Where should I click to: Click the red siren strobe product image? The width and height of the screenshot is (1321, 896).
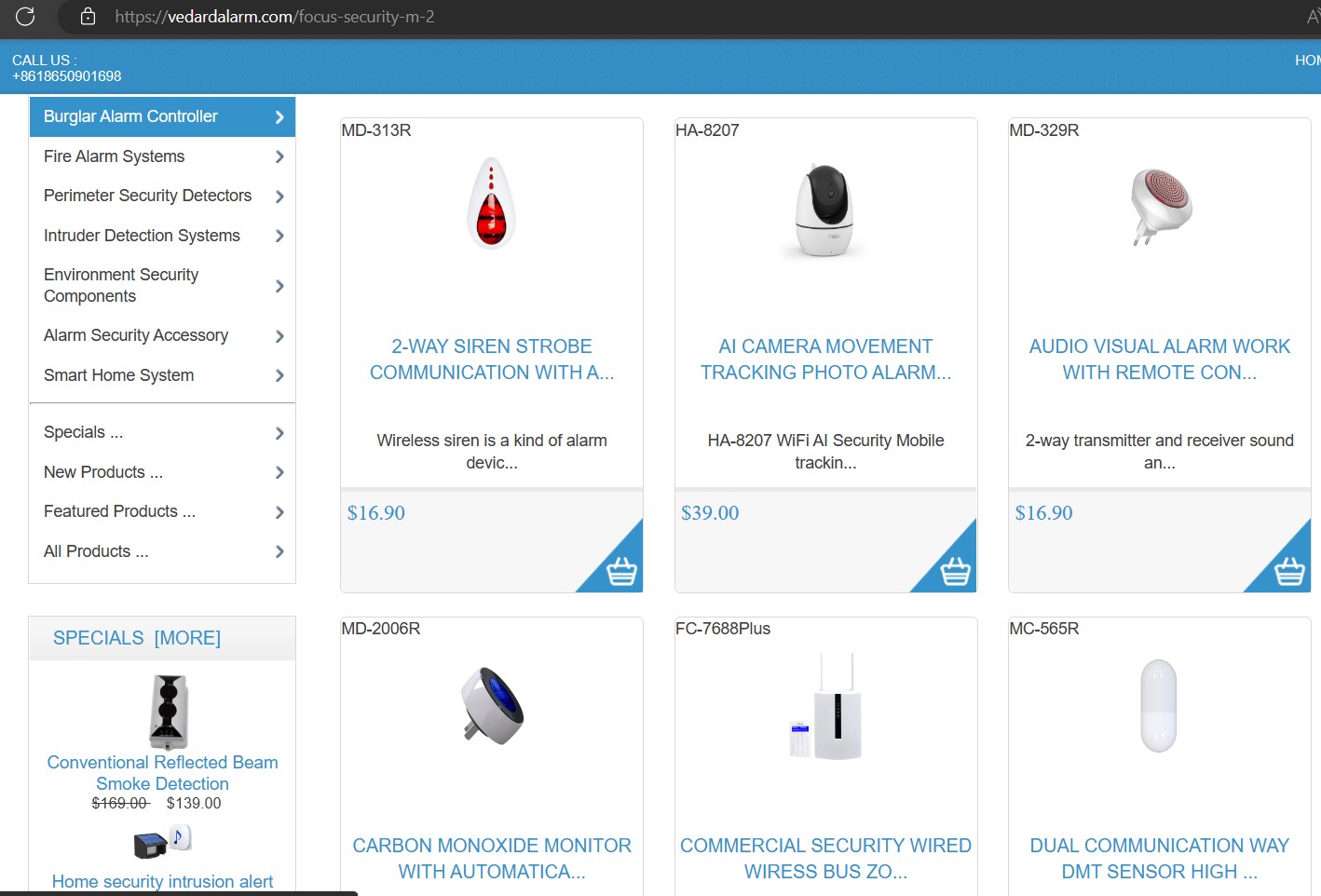(x=491, y=204)
